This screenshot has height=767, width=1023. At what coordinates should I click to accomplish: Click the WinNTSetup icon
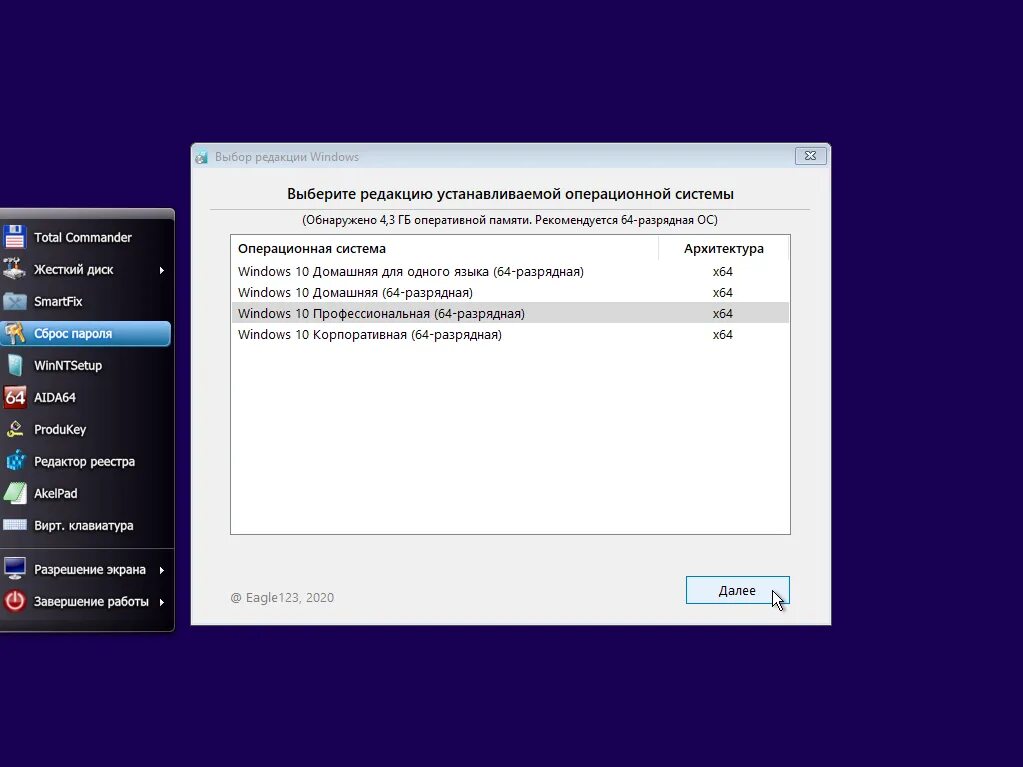[x=15, y=365]
